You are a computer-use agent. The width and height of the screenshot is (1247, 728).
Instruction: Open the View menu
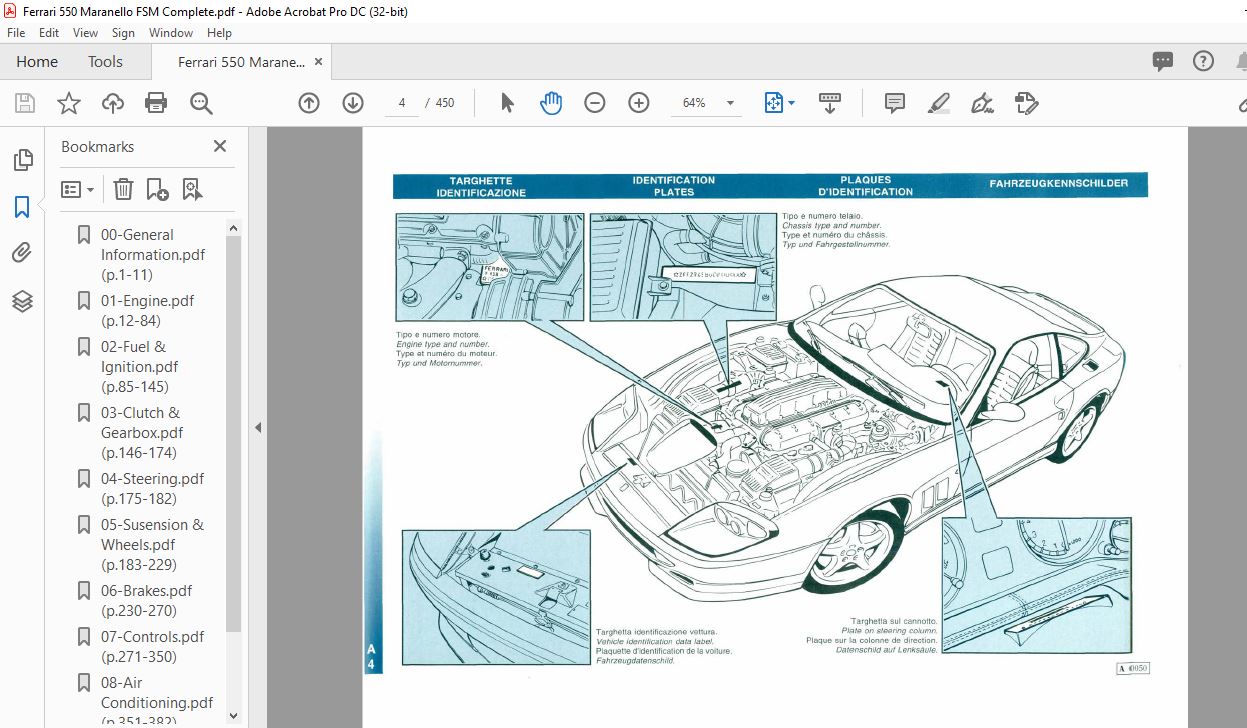point(85,33)
